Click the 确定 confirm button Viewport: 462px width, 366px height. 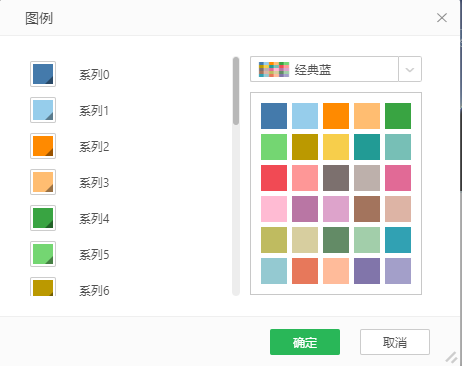(305, 342)
